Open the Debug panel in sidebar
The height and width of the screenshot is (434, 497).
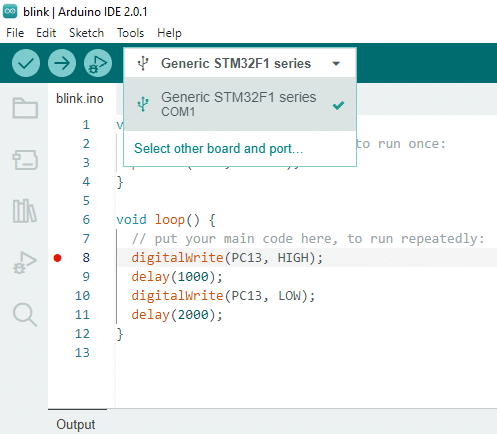pyautogui.click(x=25, y=262)
